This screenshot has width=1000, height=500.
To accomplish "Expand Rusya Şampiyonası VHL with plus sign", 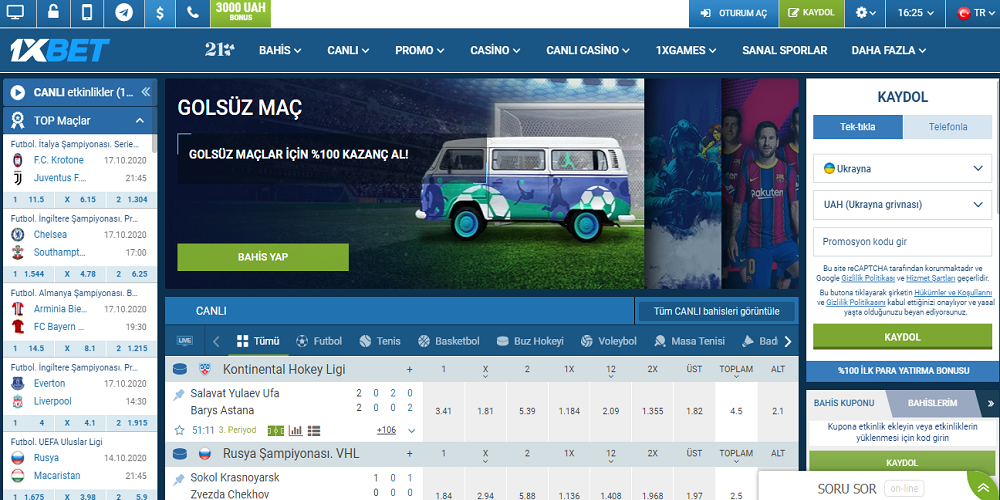I will pos(409,453).
